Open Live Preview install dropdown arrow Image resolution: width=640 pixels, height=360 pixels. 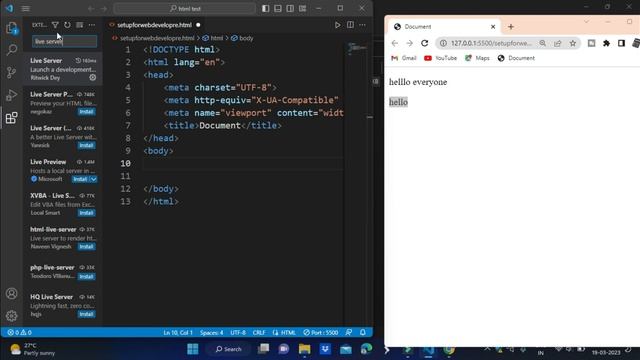(x=93, y=179)
